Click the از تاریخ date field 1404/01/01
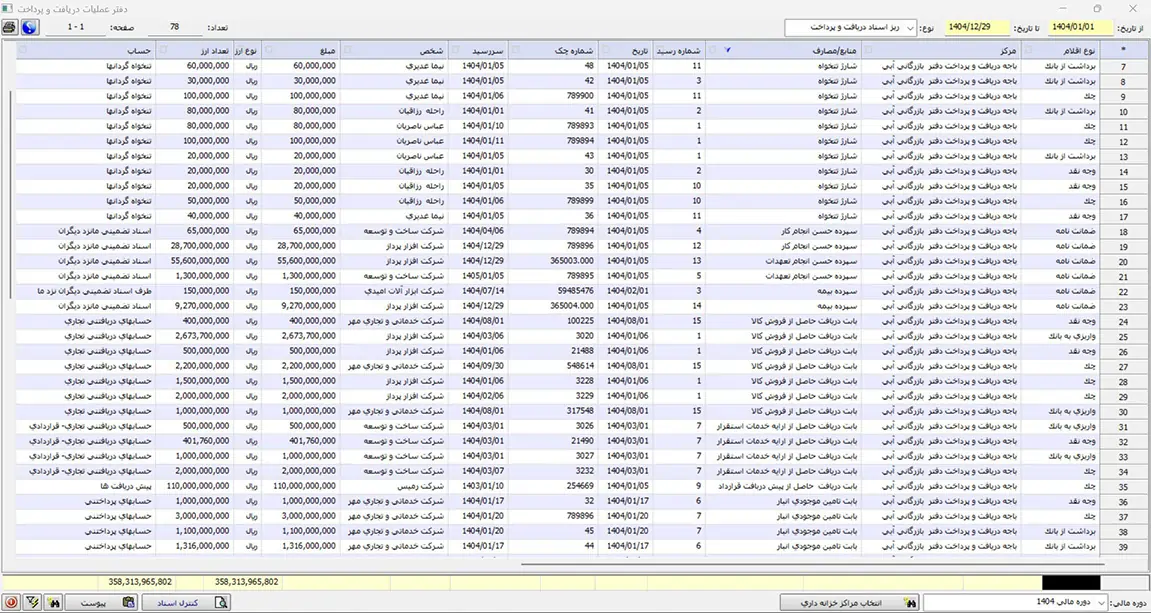The width and height of the screenshot is (1151, 613). pos(1074,28)
